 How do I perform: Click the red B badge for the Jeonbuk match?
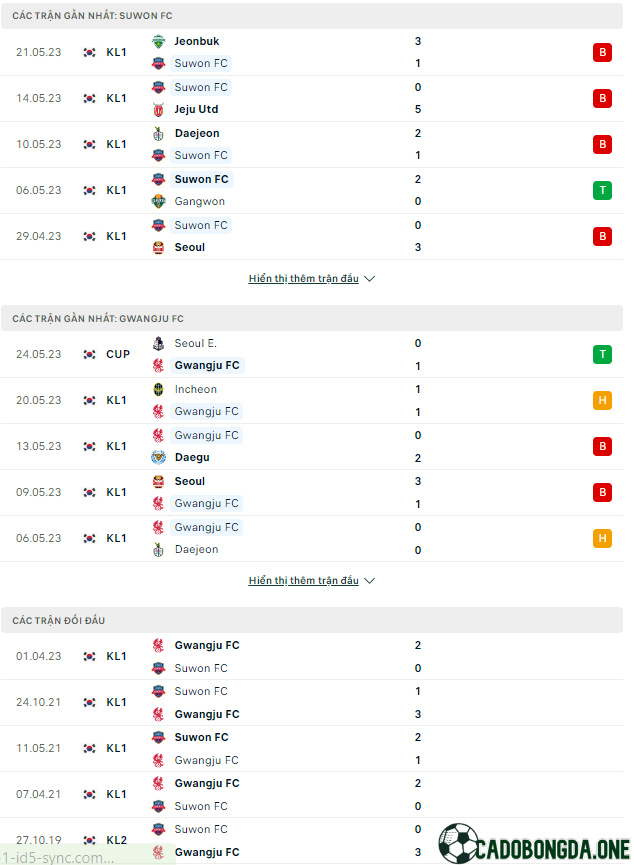click(x=603, y=52)
